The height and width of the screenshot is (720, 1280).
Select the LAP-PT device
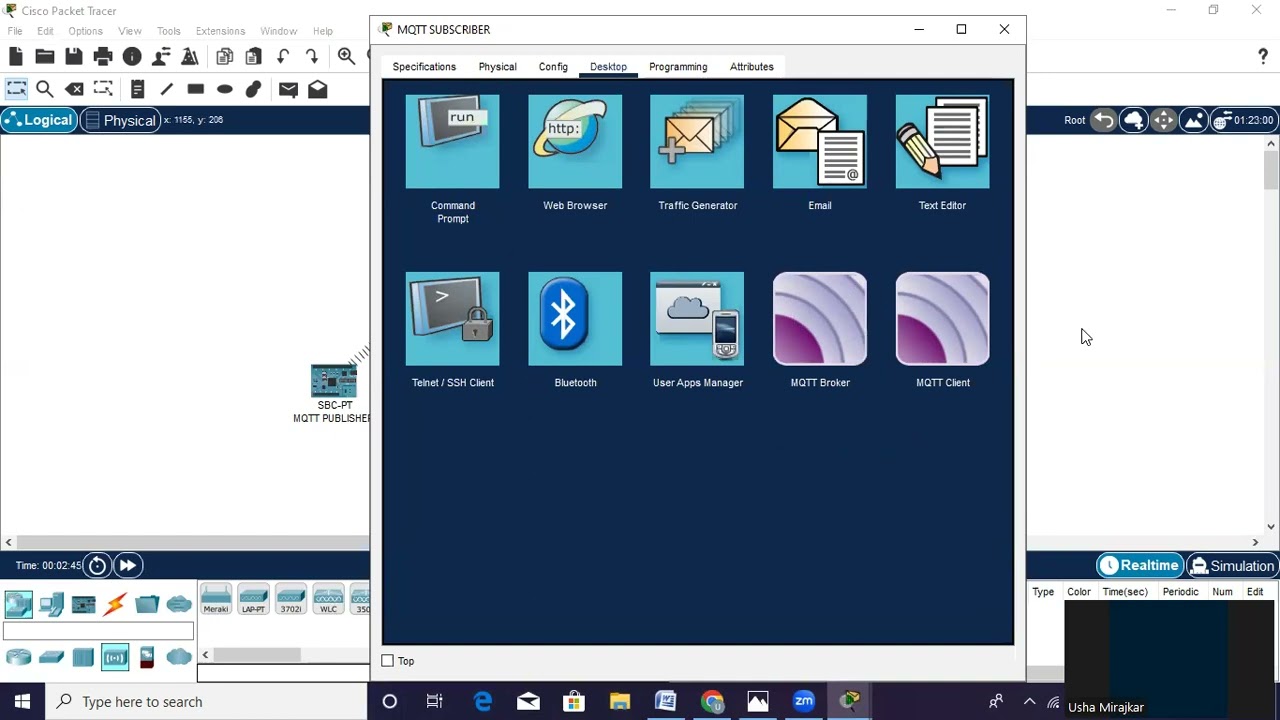pyautogui.click(x=254, y=599)
